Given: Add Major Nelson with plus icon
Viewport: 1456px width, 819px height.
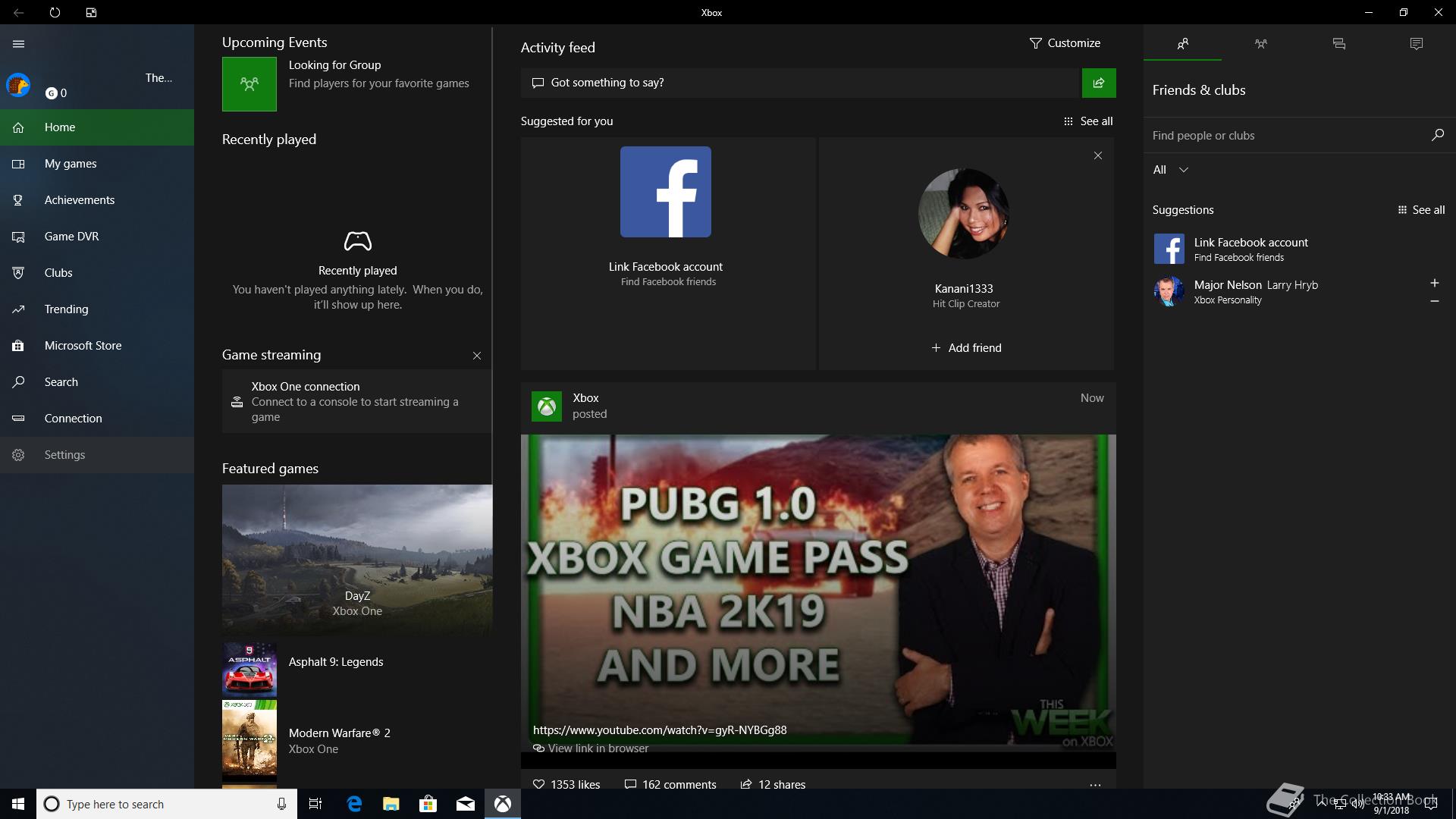Looking at the screenshot, I should (x=1434, y=283).
